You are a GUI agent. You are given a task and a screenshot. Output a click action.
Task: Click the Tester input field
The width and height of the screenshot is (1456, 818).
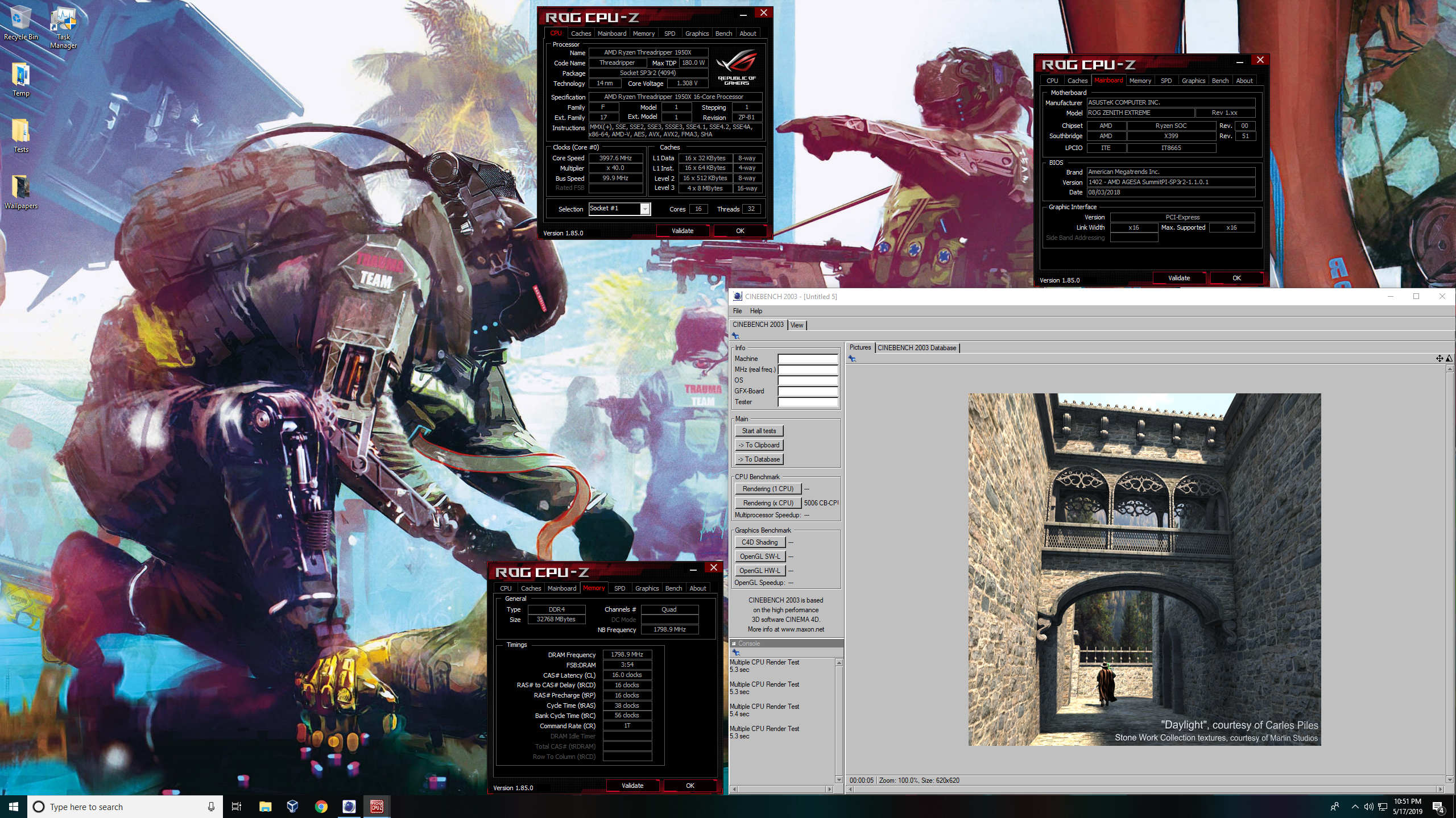[x=808, y=402]
